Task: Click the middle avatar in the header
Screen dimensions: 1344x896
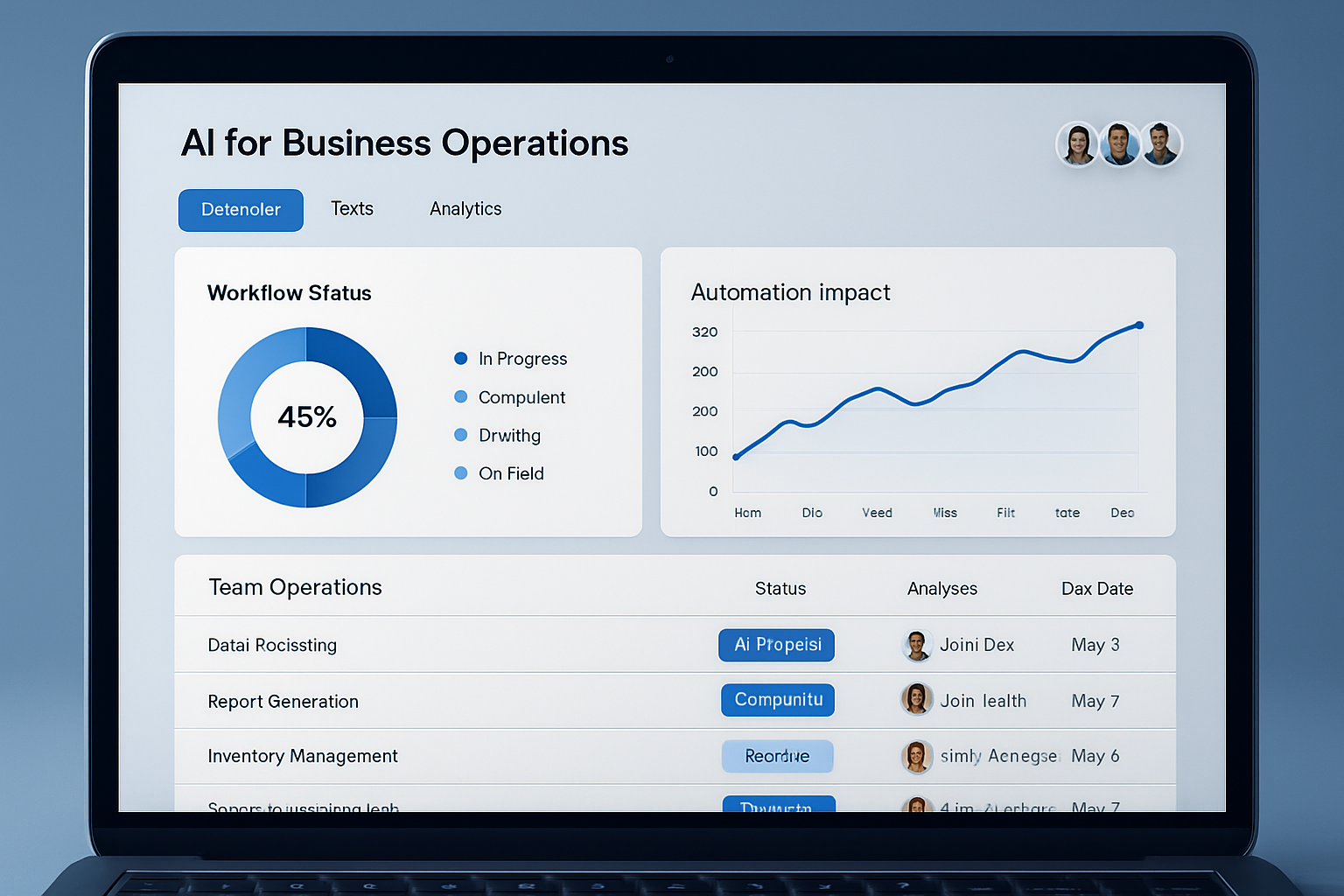Action: [x=1119, y=144]
